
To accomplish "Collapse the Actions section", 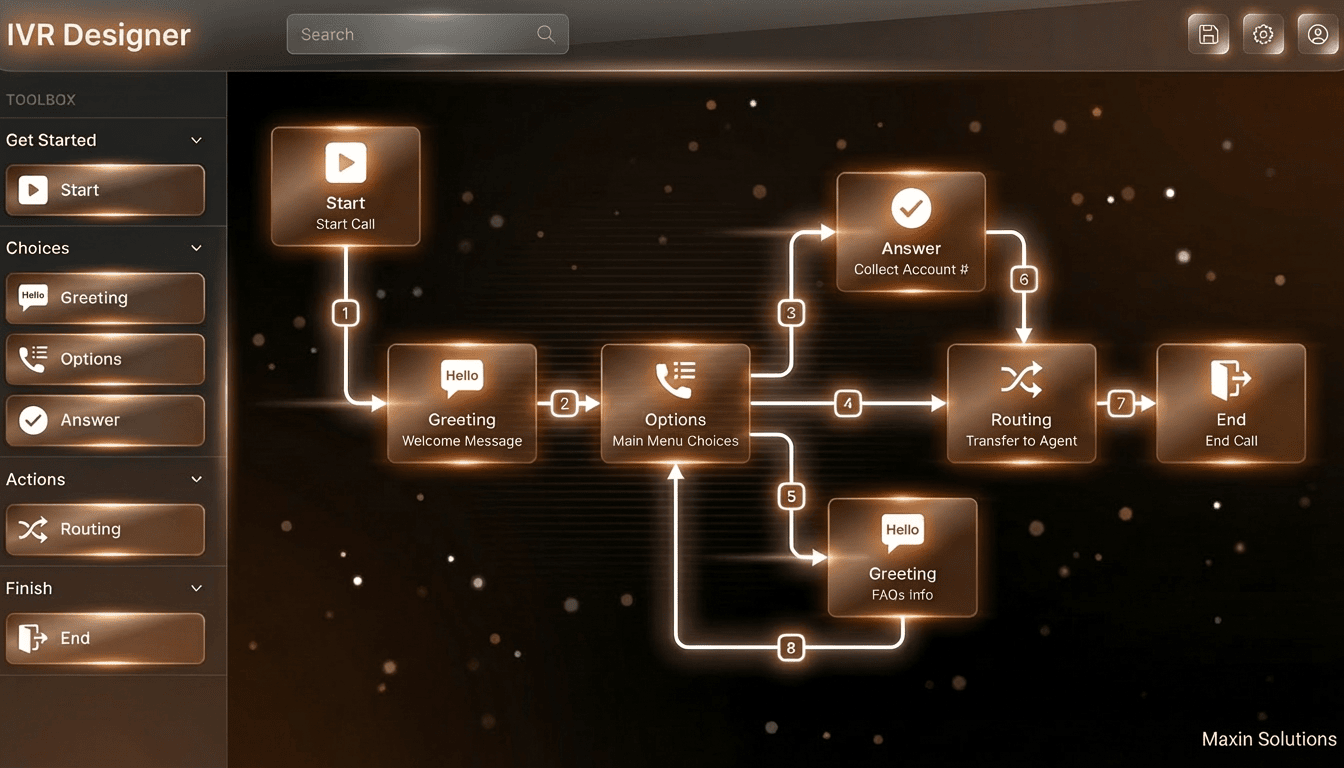I will [x=196, y=479].
